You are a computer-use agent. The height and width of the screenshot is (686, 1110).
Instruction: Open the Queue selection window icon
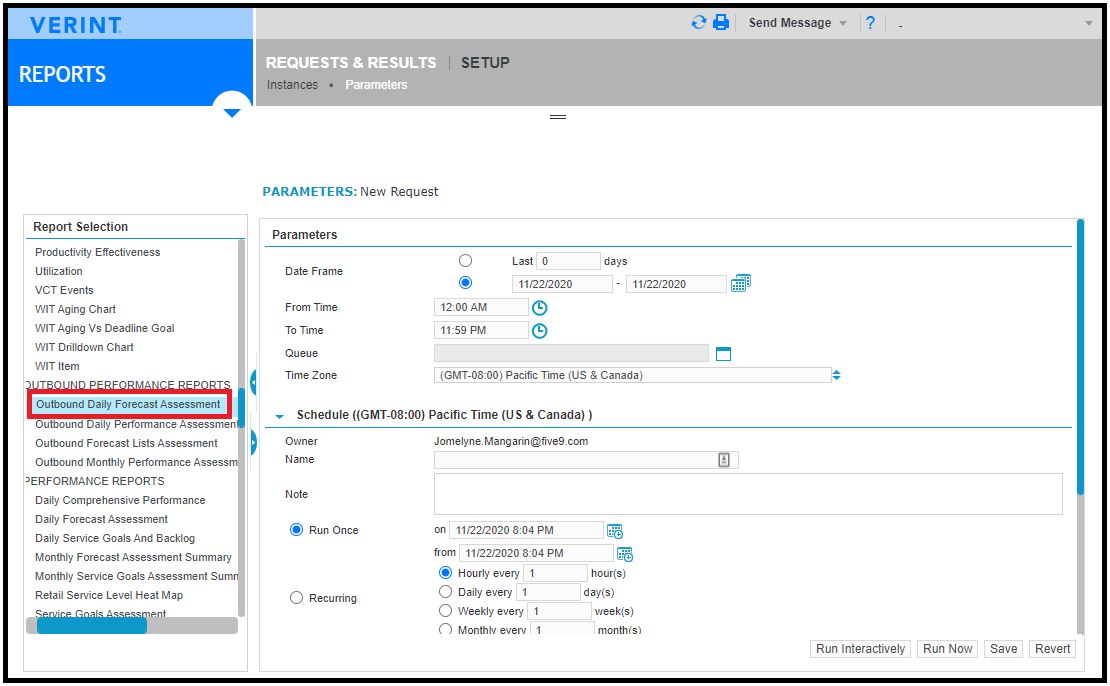723,354
